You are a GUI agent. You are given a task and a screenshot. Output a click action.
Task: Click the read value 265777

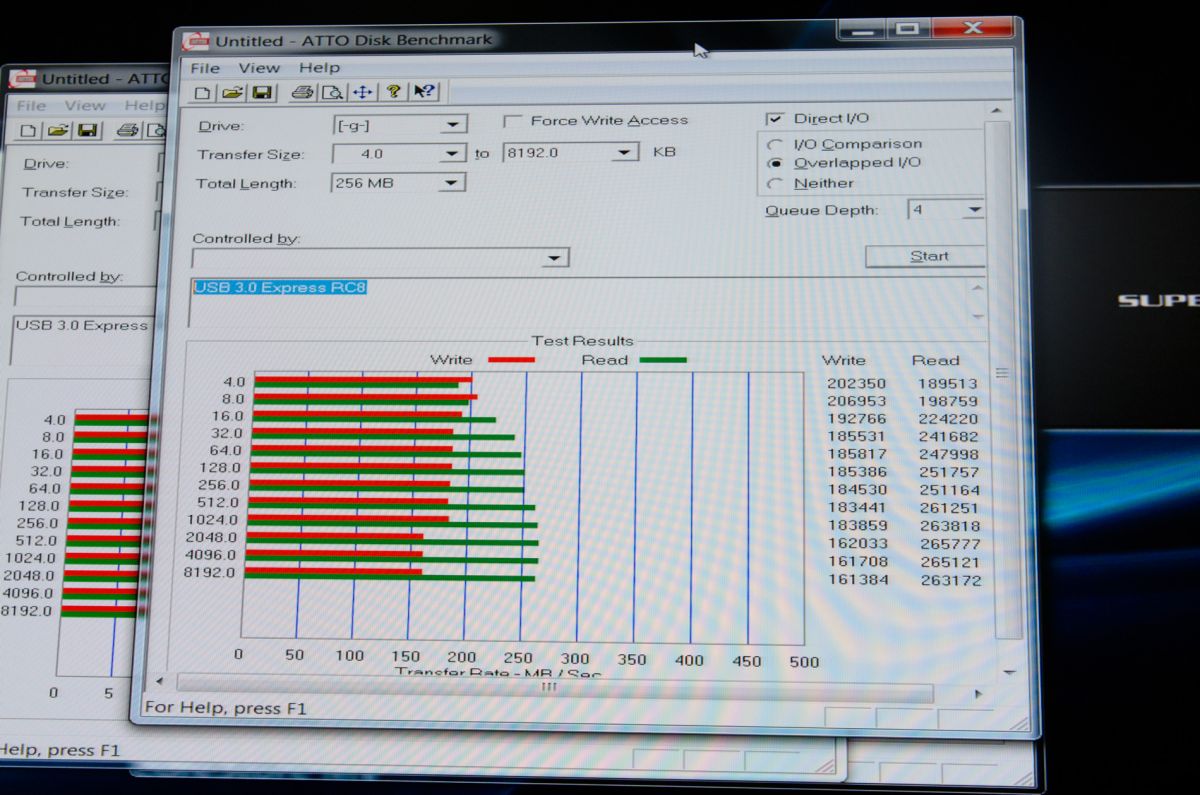pos(950,544)
